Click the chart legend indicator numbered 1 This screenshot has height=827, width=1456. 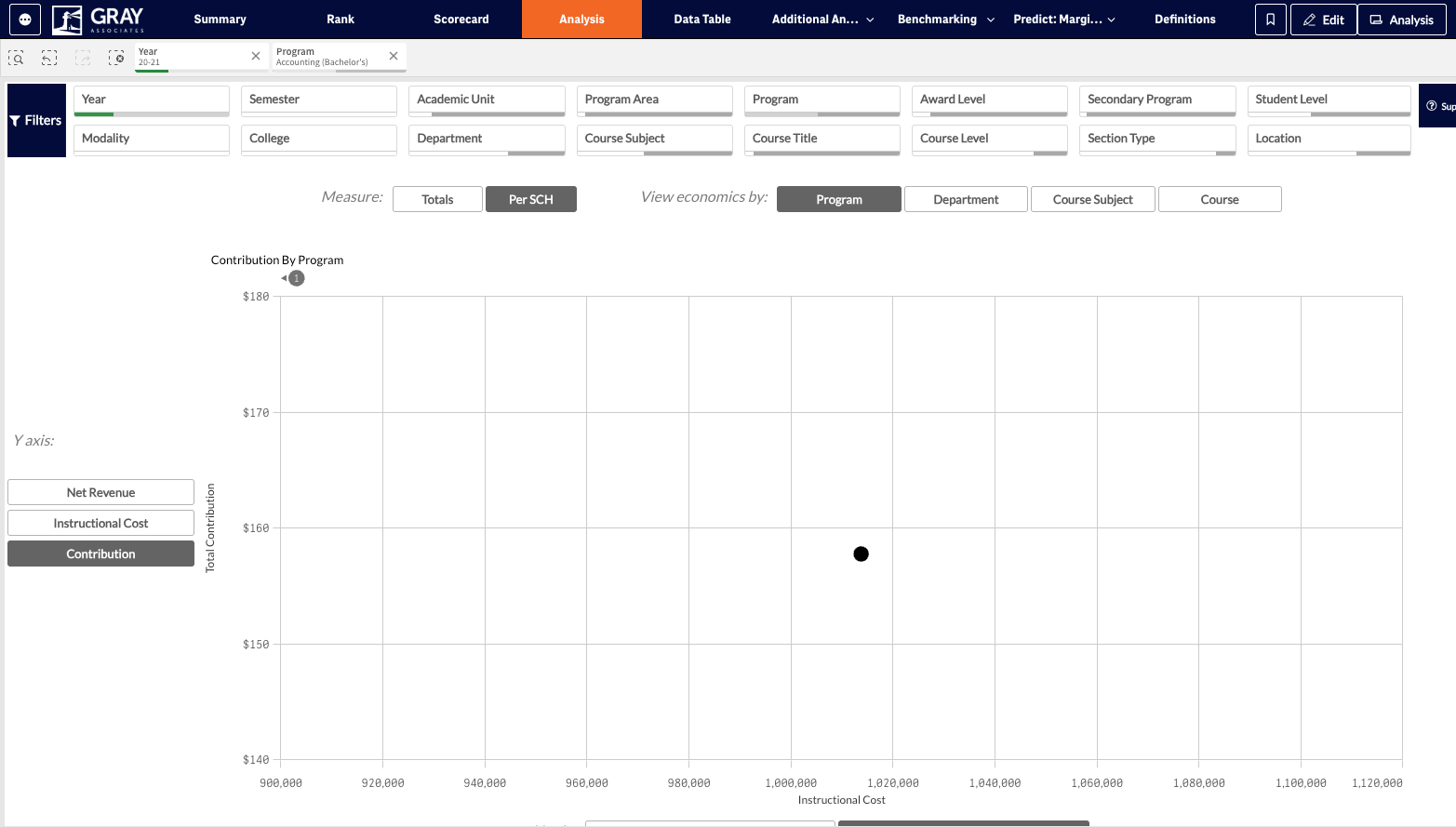[296, 278]
